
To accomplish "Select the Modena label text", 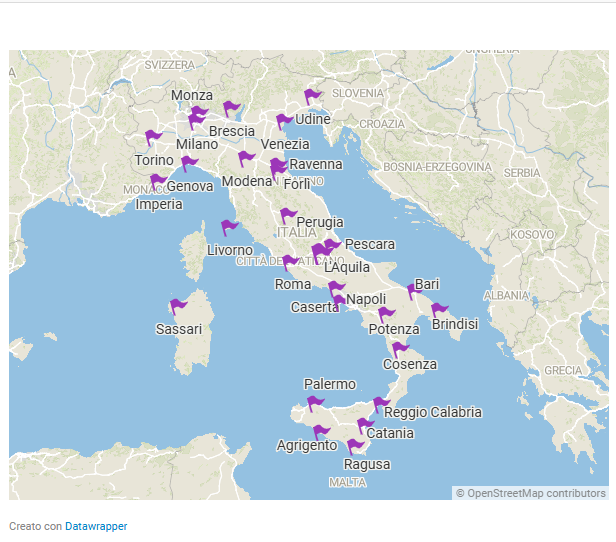I will point(247,181).
